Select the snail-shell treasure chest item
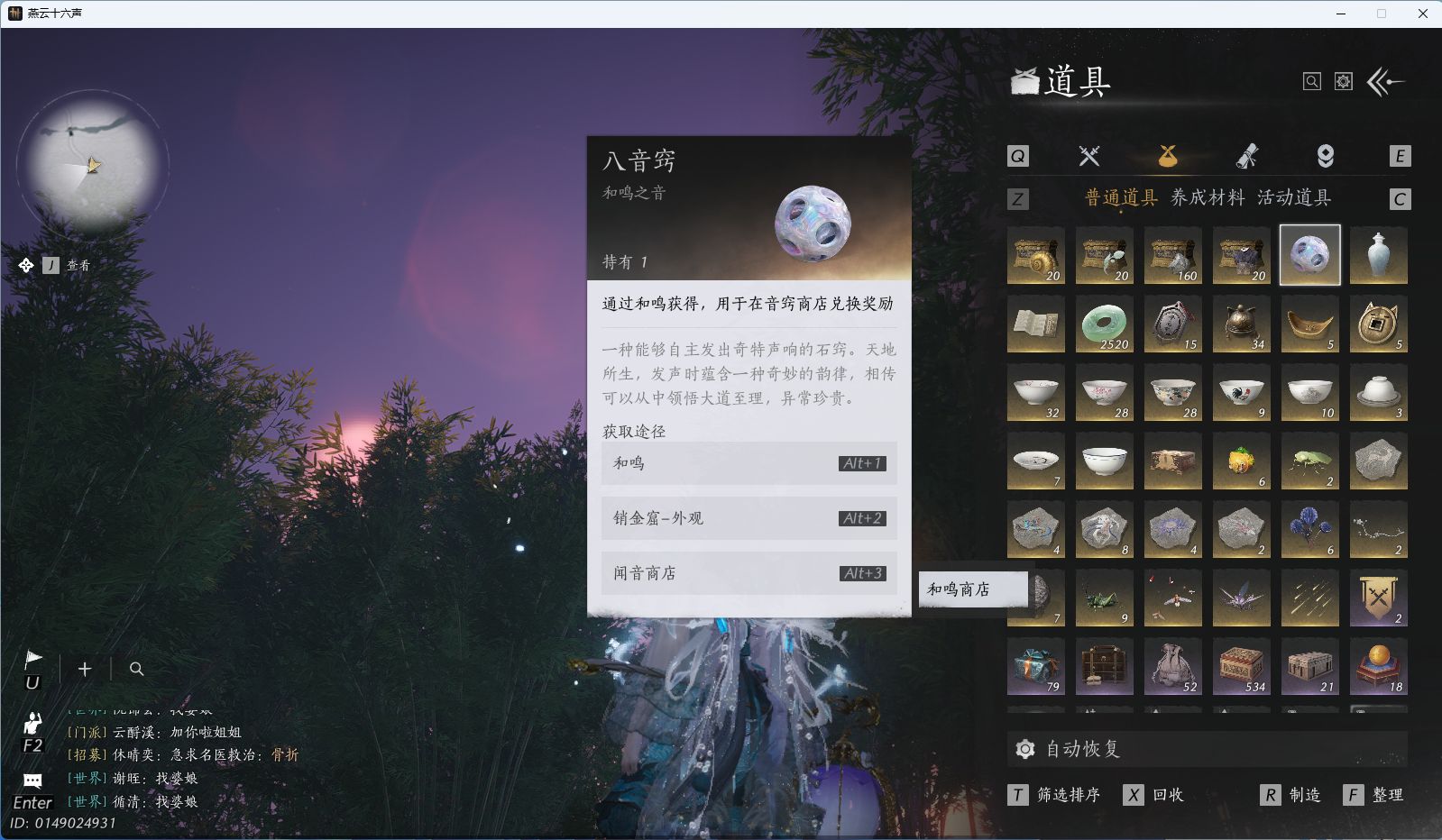This screenshot has width=1442, height=840. [x=1035, y=255]
